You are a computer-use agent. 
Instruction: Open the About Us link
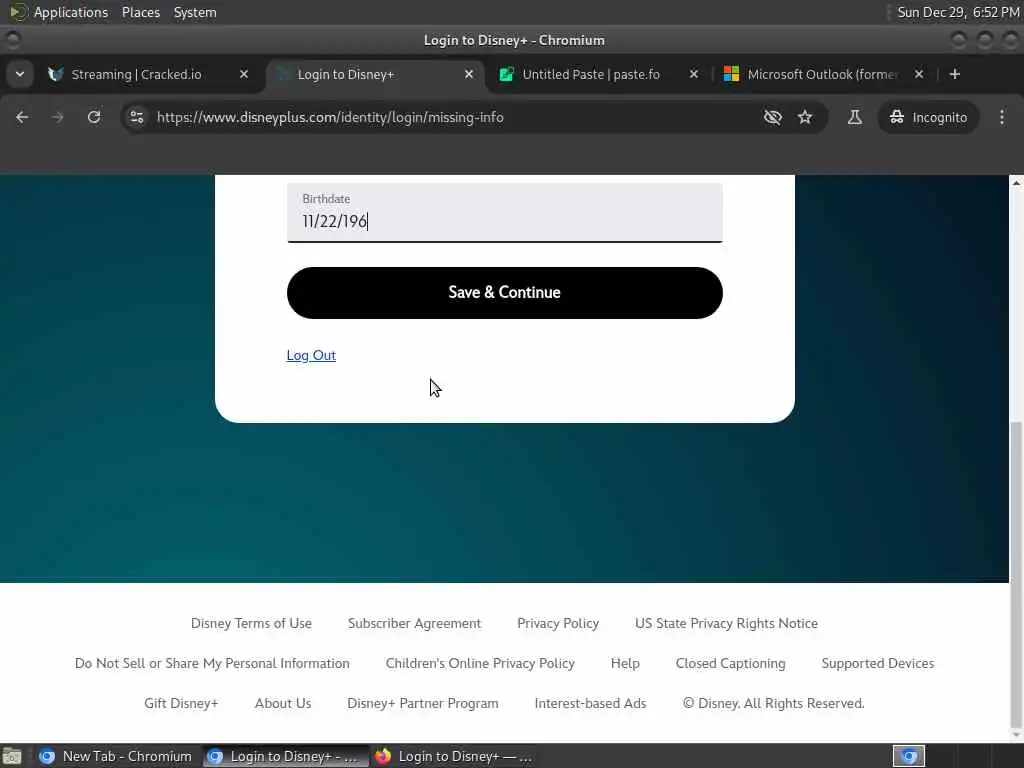pos(283,703)
